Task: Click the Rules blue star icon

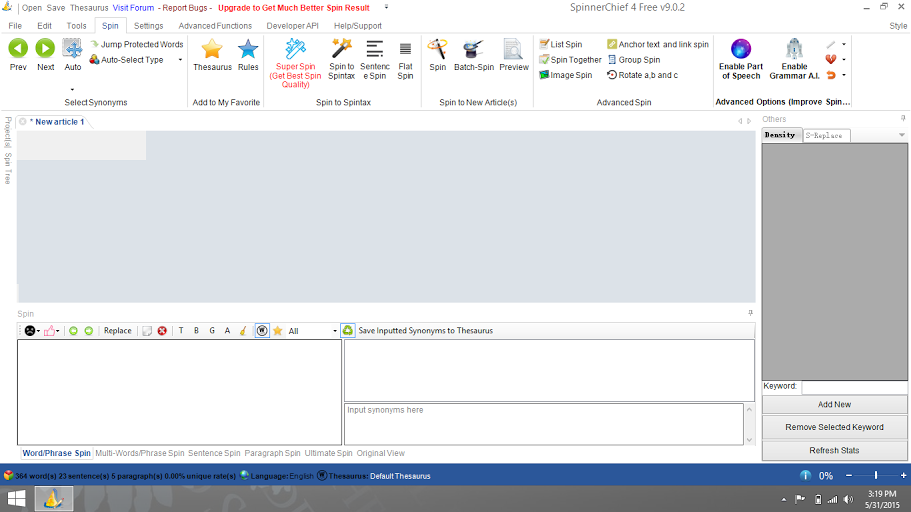Action: [x=248, y=49]
